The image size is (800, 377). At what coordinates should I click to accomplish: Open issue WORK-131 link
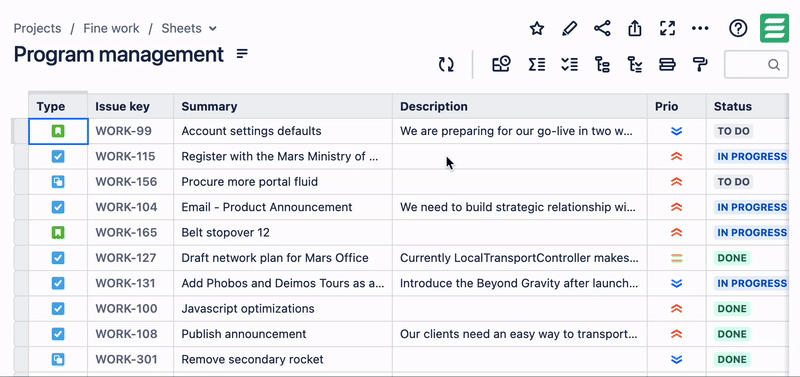pos(126,284)
